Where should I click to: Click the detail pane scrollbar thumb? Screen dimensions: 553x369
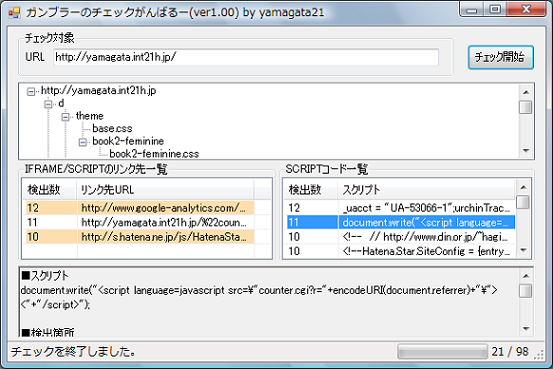coord(526,291)
